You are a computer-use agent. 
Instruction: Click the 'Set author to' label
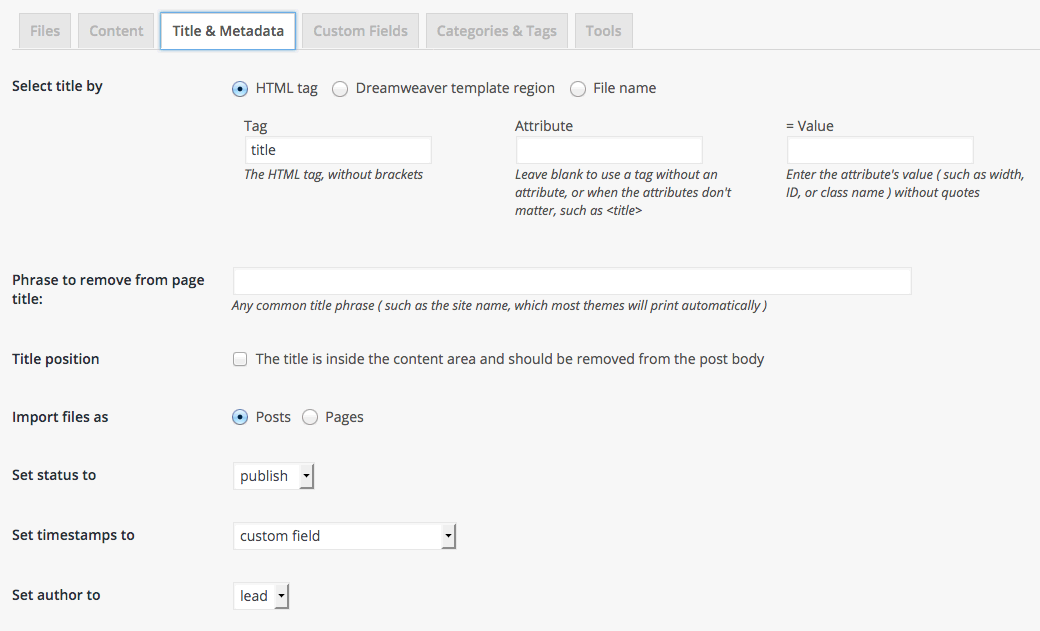click(56, 595)
